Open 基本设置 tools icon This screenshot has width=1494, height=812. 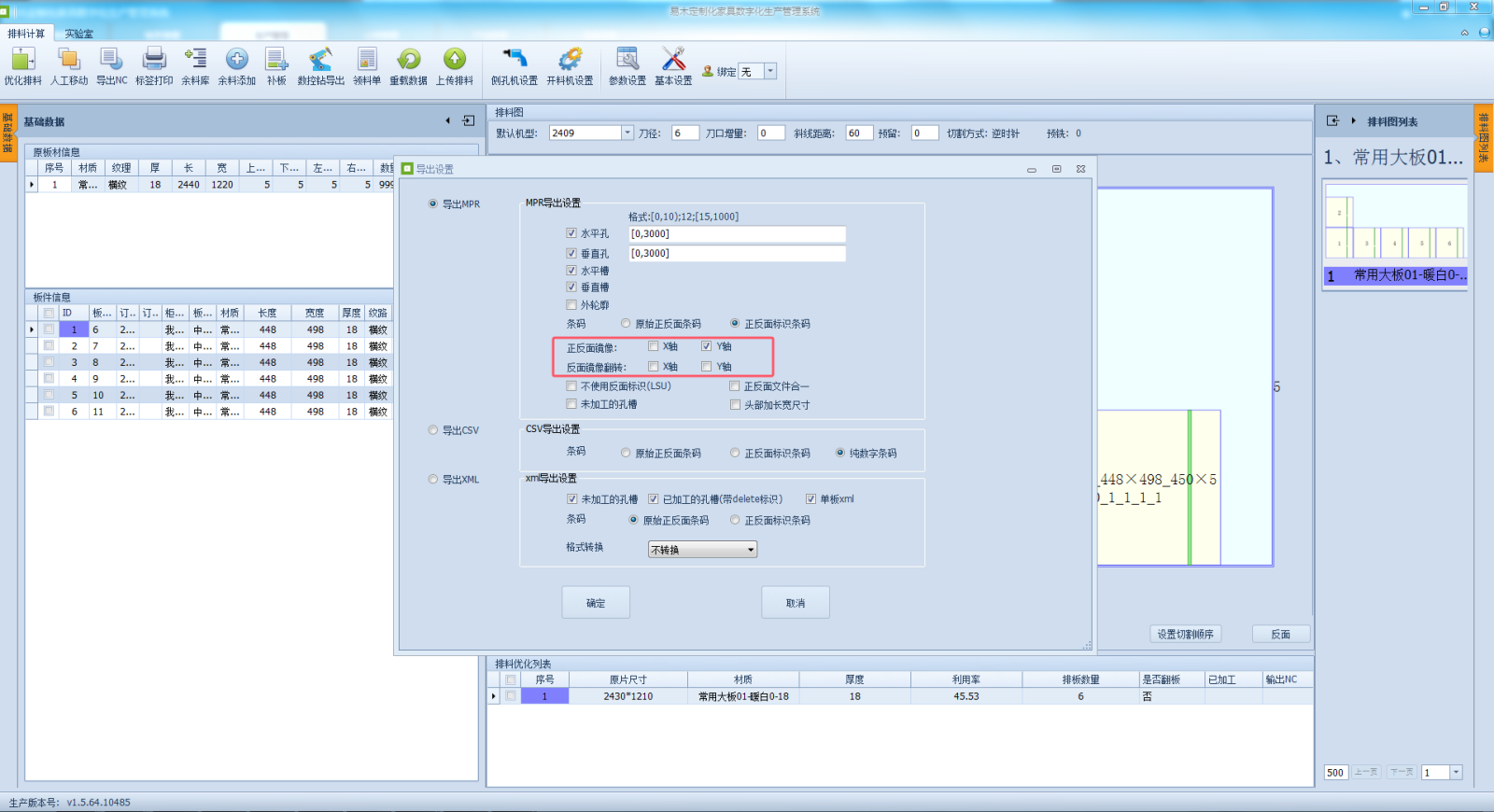(673, 66)
